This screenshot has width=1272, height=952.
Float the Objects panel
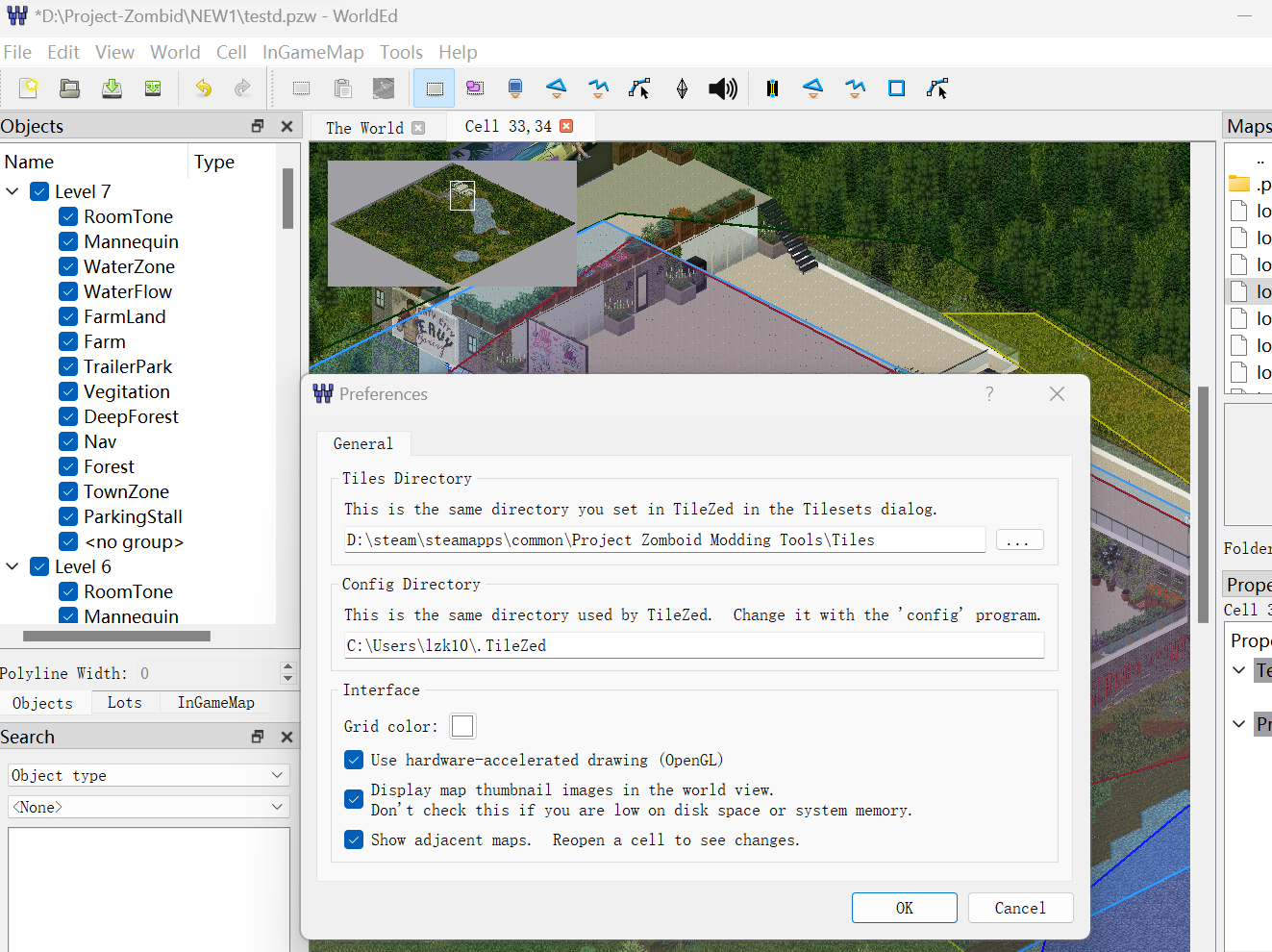click(x=257, y=126)
